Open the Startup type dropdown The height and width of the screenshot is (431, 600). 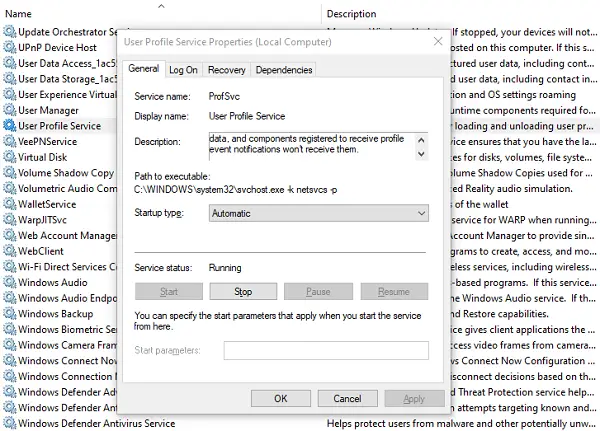(319, 213)
